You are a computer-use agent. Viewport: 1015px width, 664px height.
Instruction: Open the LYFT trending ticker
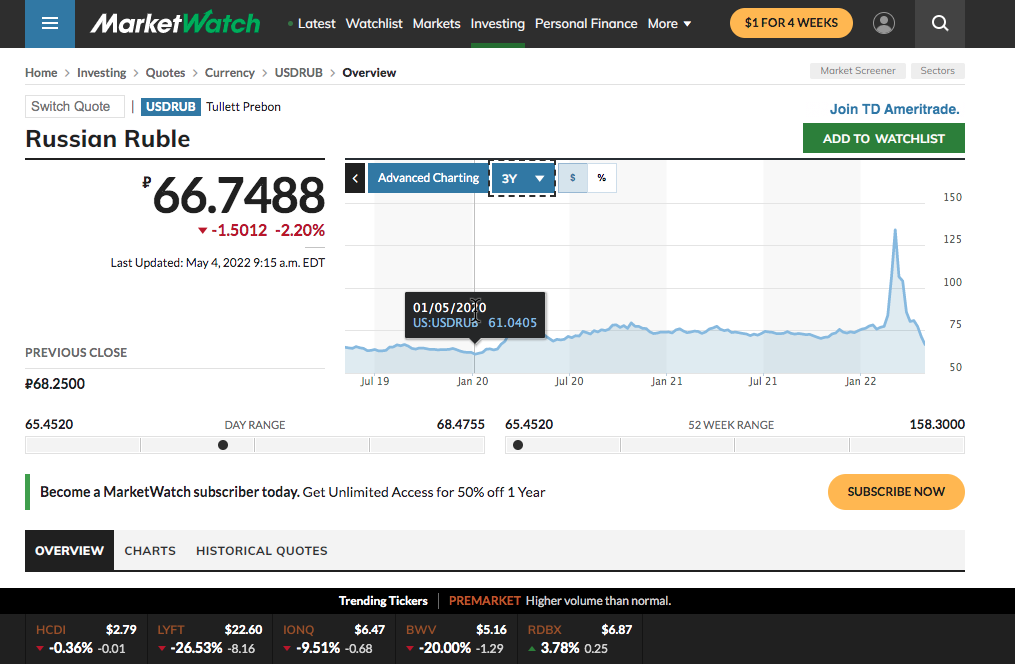(210, 639)
